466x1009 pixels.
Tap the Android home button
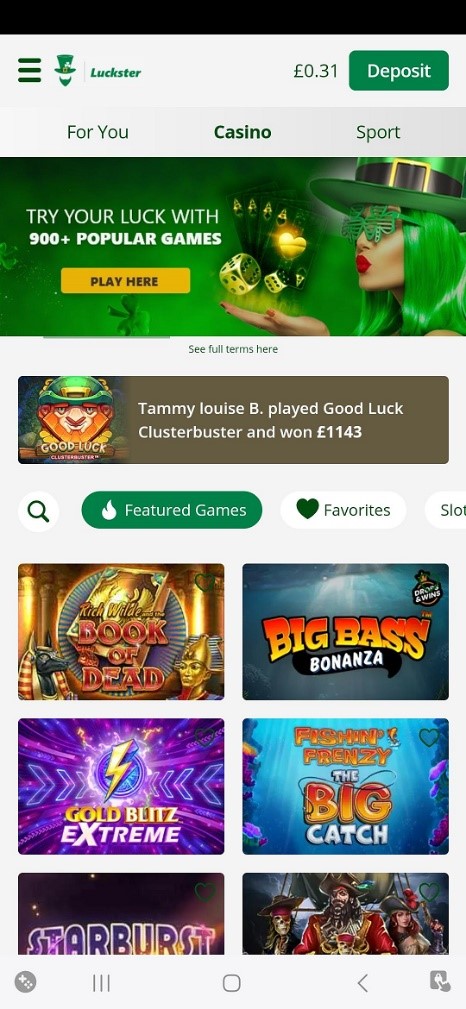click(x=232, y=983)
